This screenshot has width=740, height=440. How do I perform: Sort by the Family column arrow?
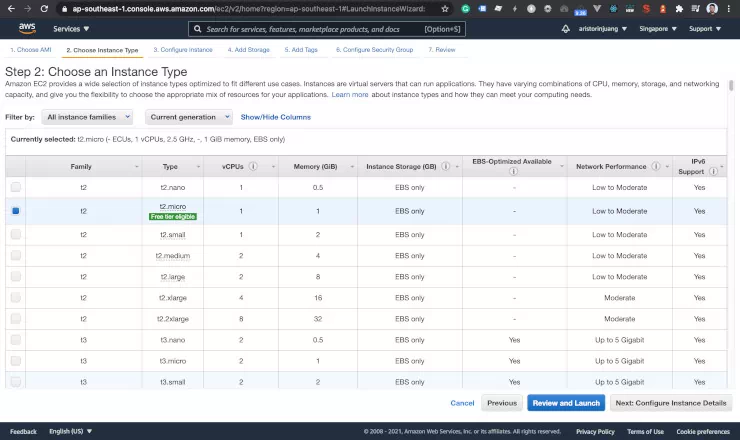(x=136, y=167)
